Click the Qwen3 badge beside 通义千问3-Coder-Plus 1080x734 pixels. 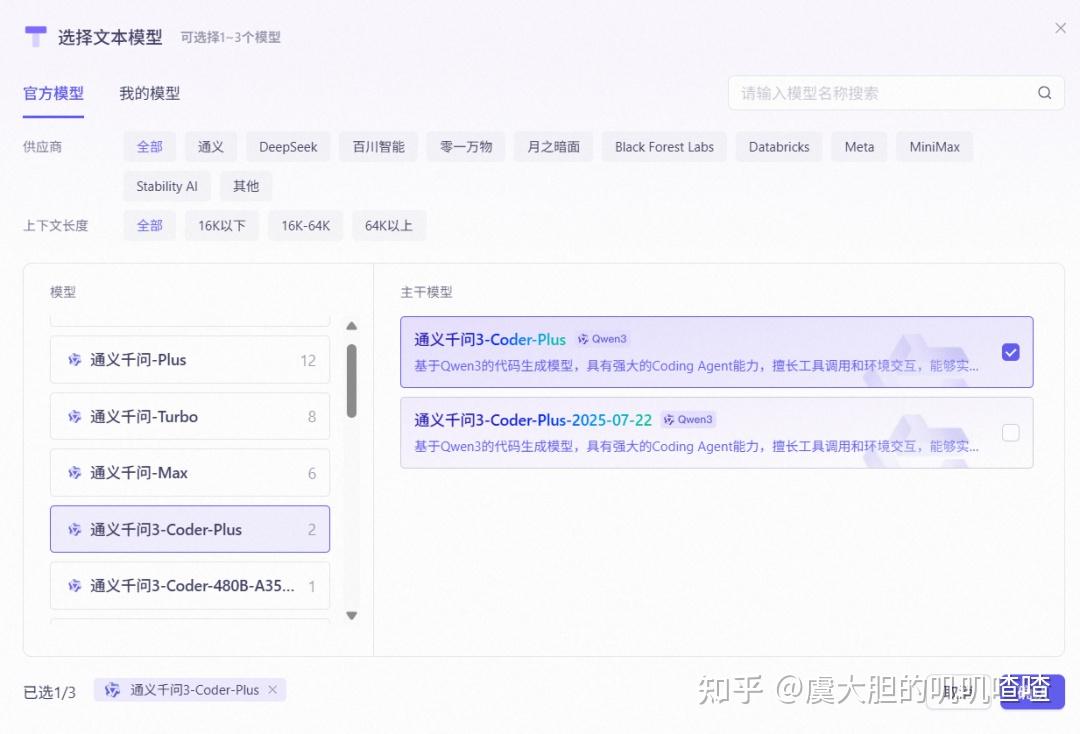602,339
